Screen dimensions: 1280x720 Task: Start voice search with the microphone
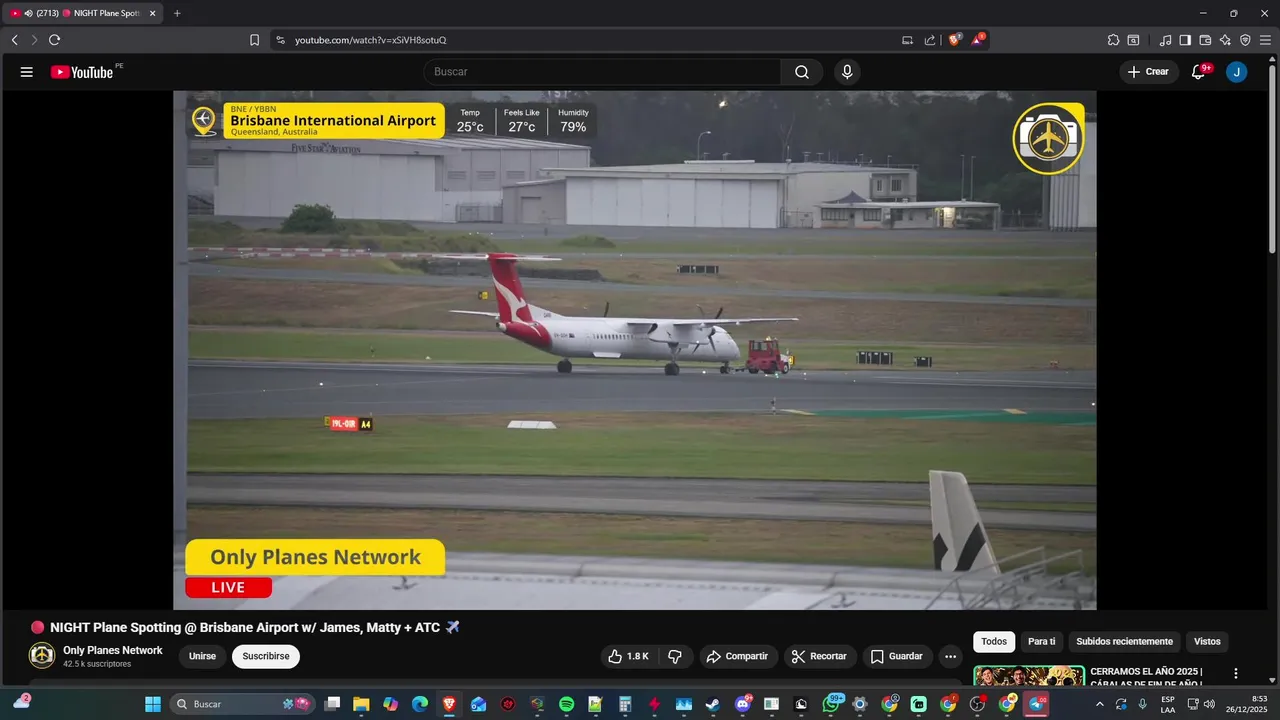[x=847, y=72]
